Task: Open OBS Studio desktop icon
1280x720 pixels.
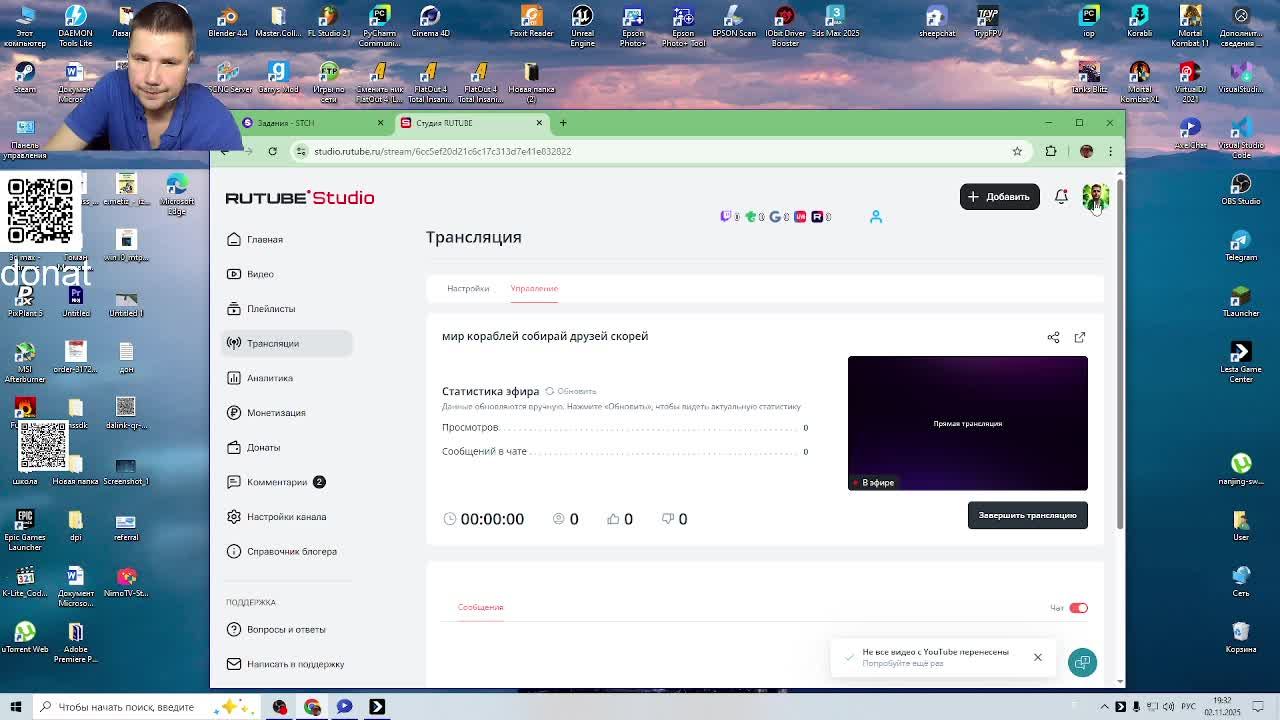Action: 1241,189
